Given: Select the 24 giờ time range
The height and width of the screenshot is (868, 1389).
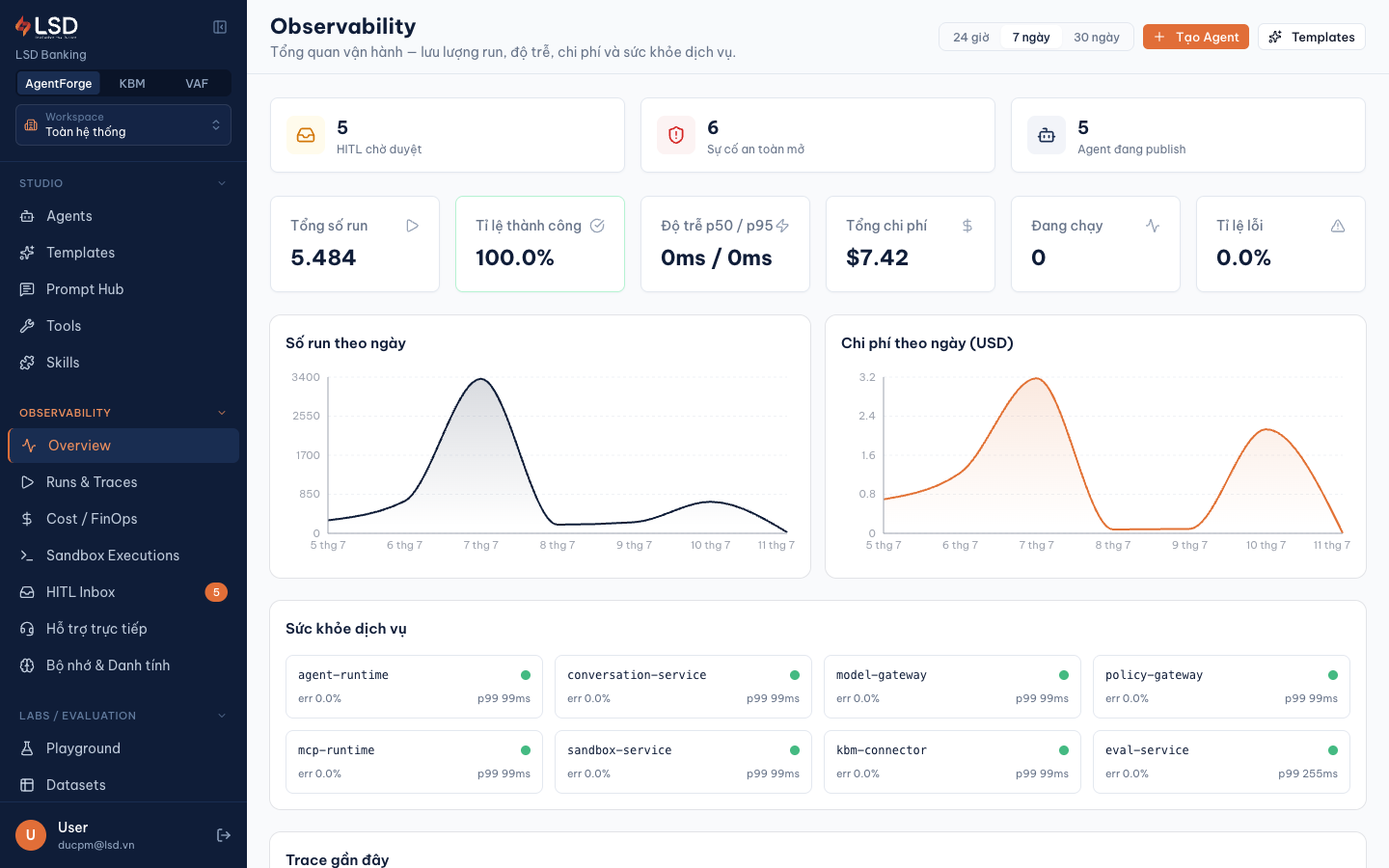Looking at the screenshot, I should [x=971, y=38].
